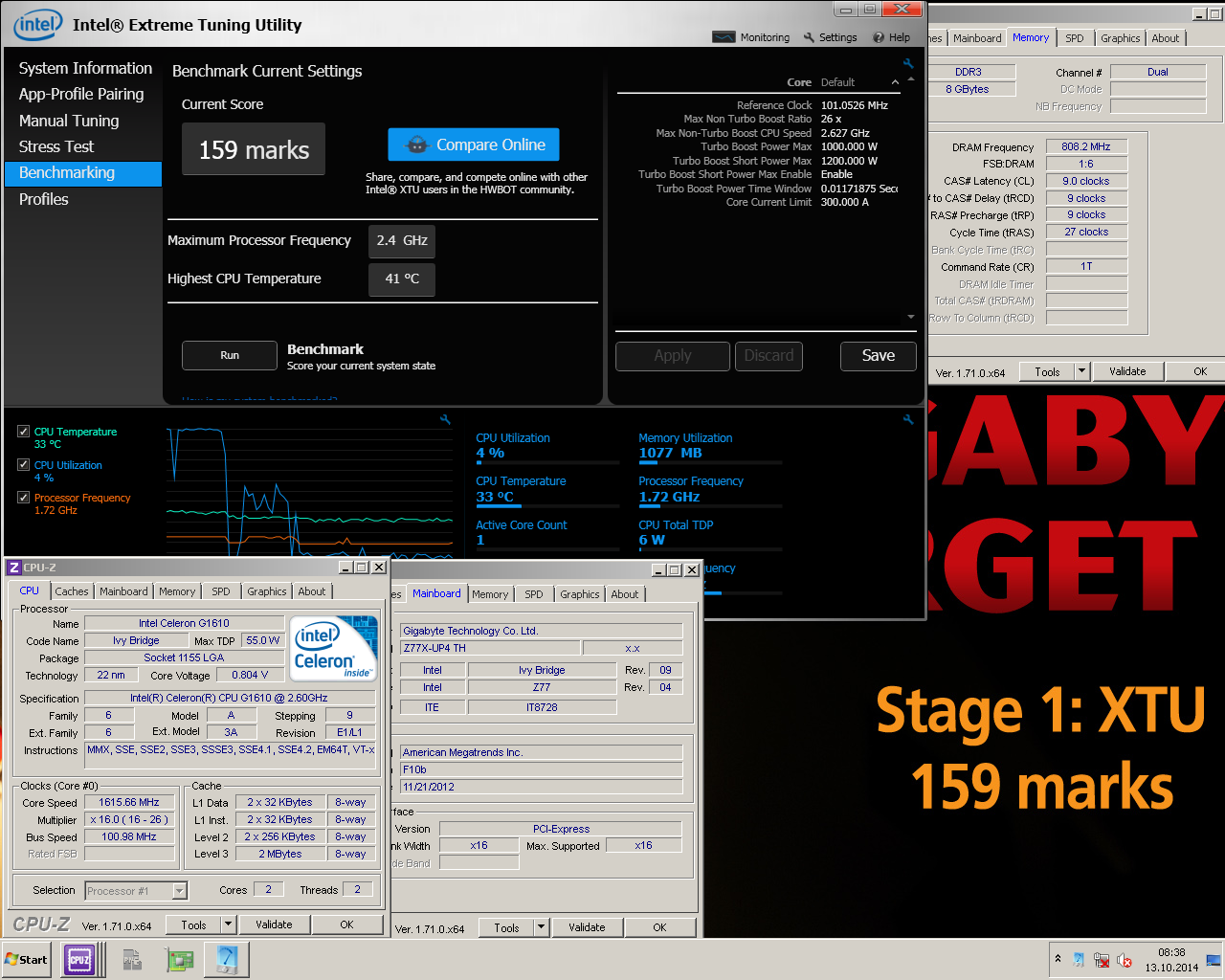Click Processor Frequency bar in monitor panel
Viewport: 1225px width, 980px height.
tap(710, 507)
